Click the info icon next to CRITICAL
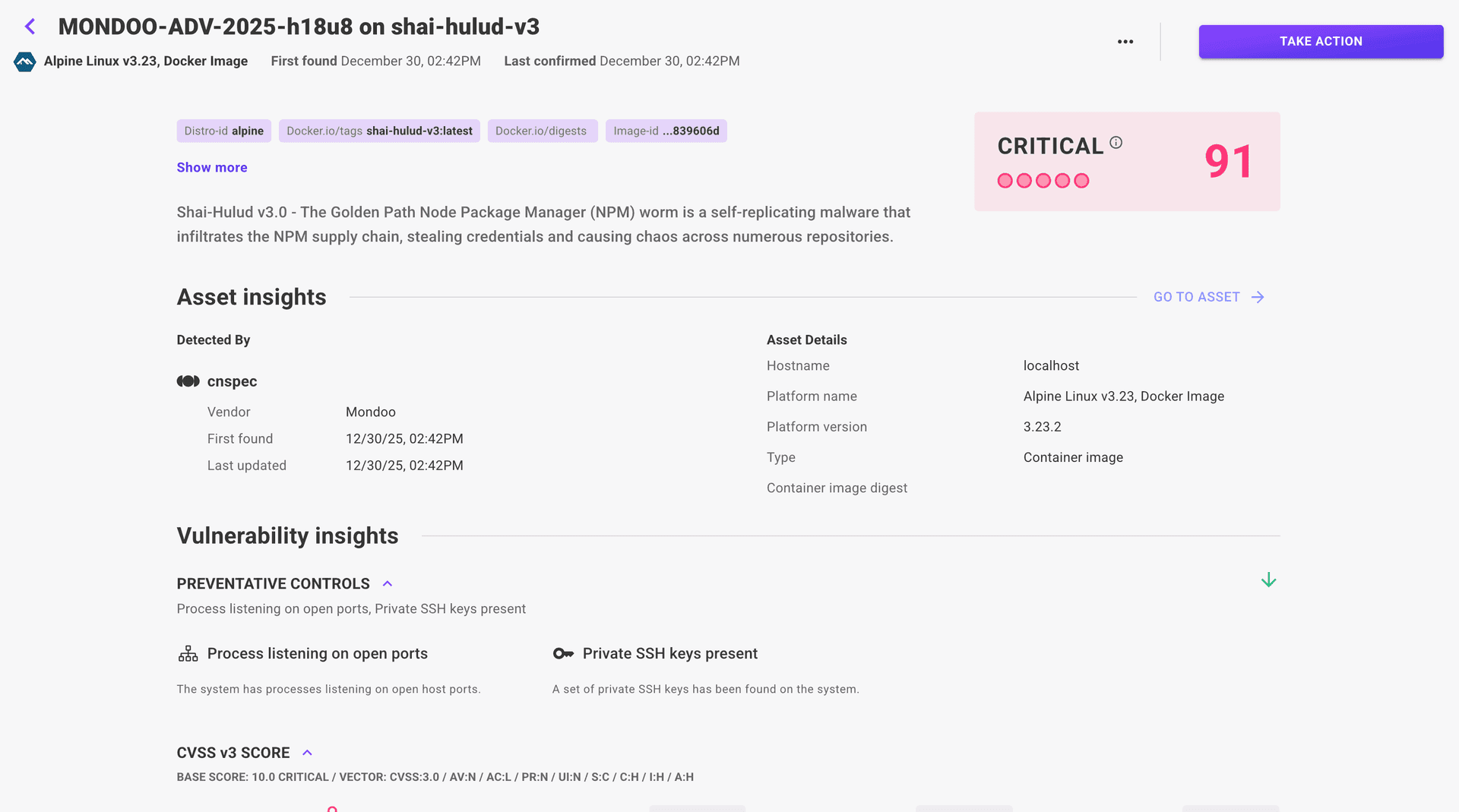This screenshot has height=812, width=1459. [1115, 141]
